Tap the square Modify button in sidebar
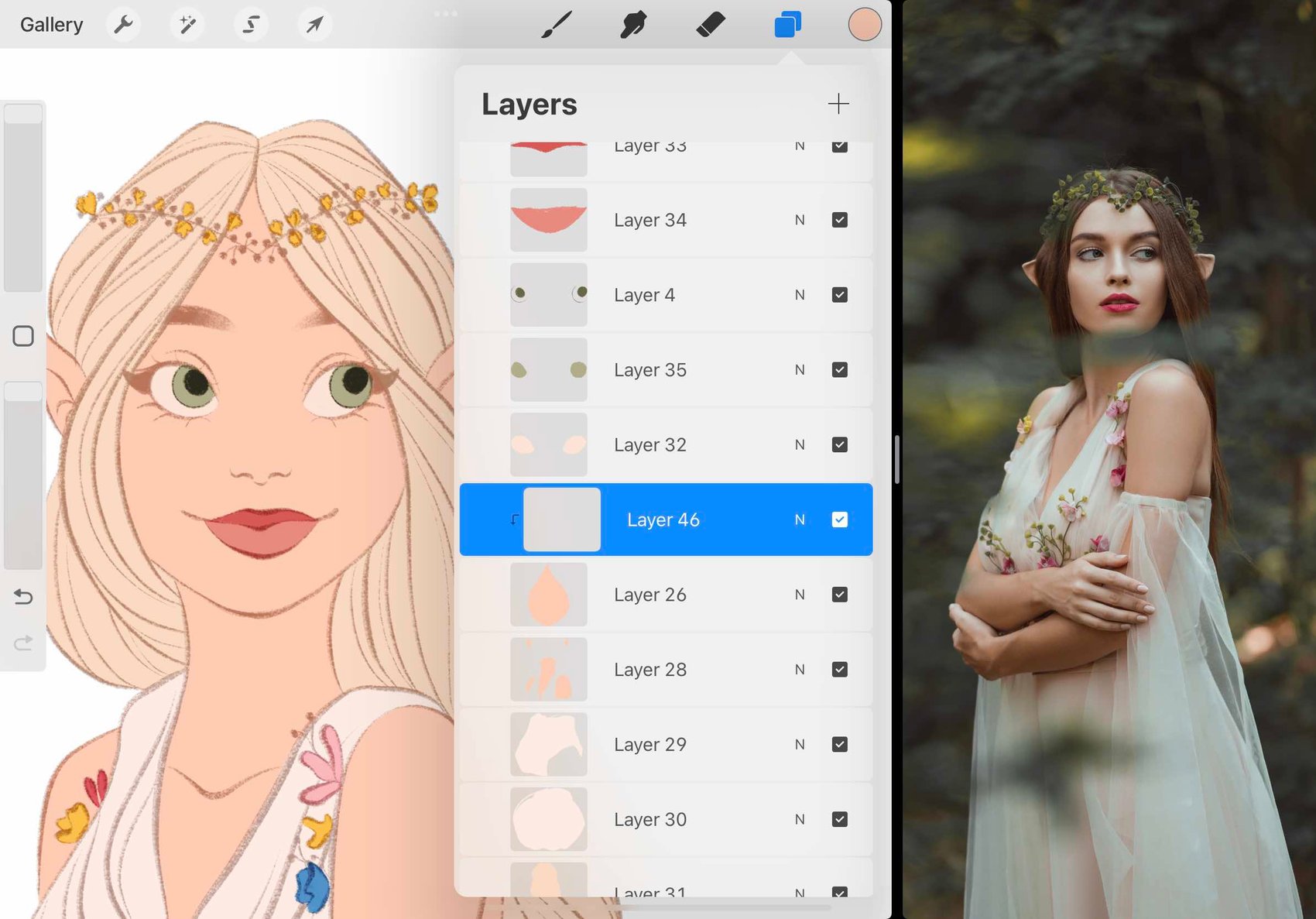 [23, 336]
